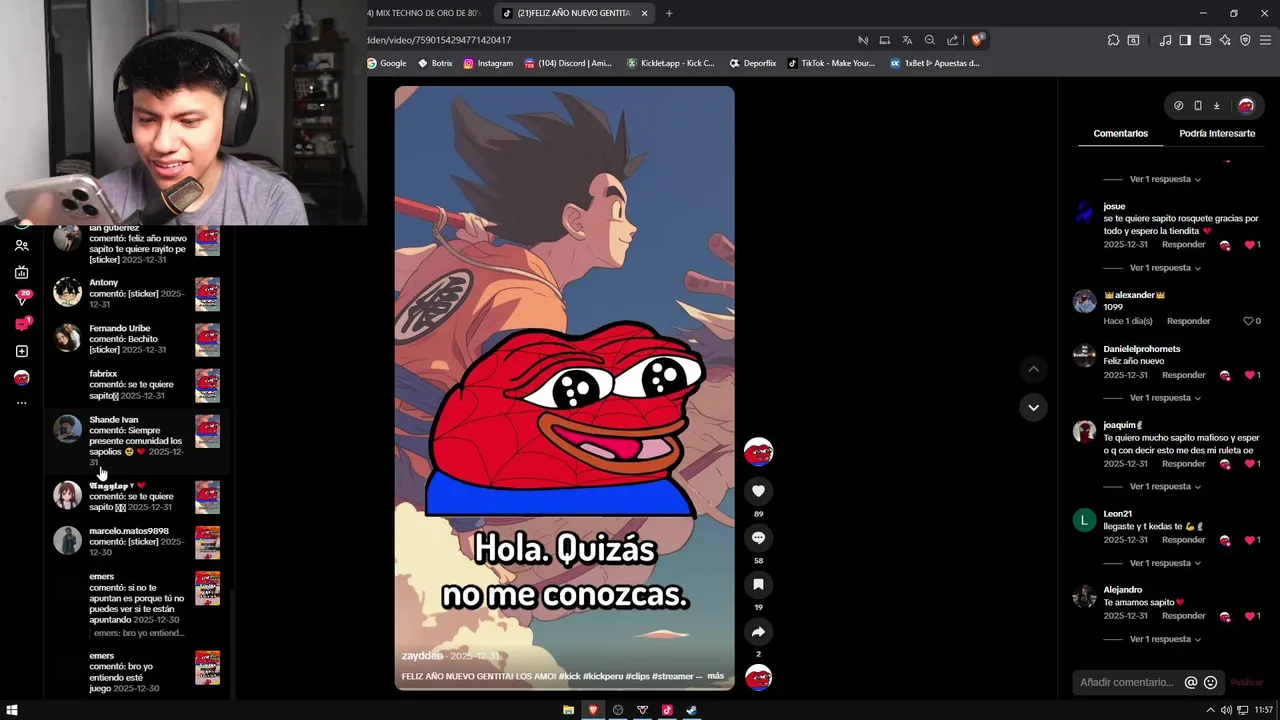
Task: Click the Publicar comment button
Action: [x=1247, y=682]
